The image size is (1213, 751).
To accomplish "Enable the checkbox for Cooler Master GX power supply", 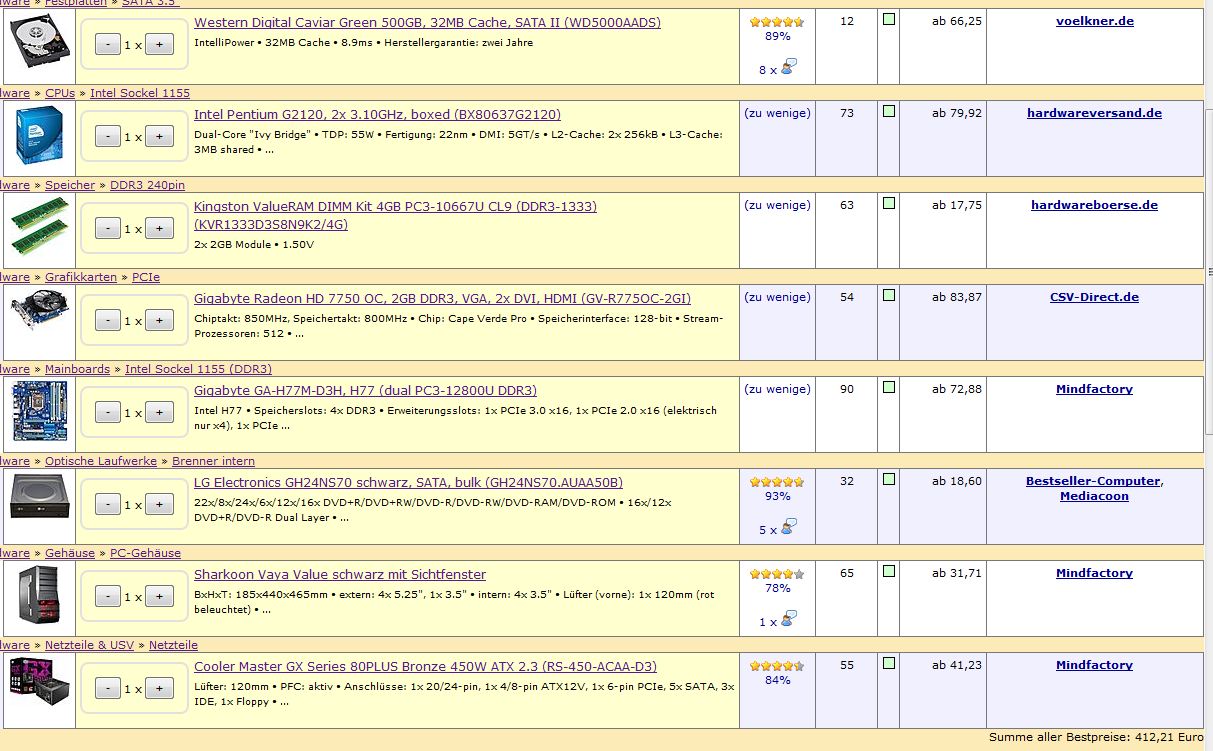I will coord(888,664).
